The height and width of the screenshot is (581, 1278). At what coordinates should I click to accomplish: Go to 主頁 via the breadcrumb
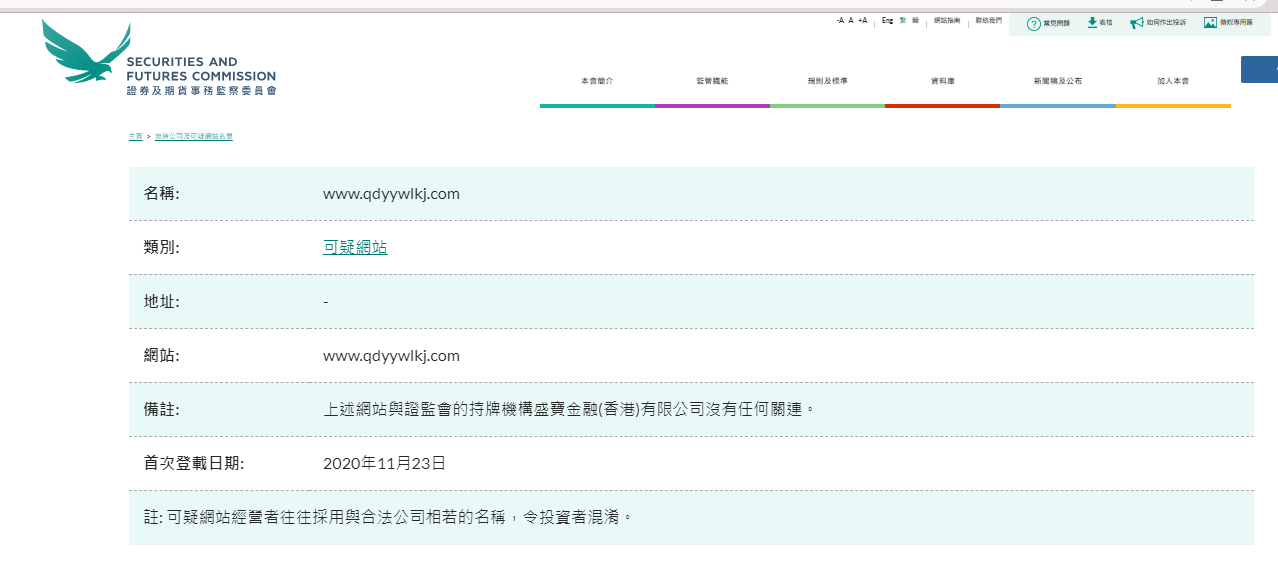pos(135,136)
